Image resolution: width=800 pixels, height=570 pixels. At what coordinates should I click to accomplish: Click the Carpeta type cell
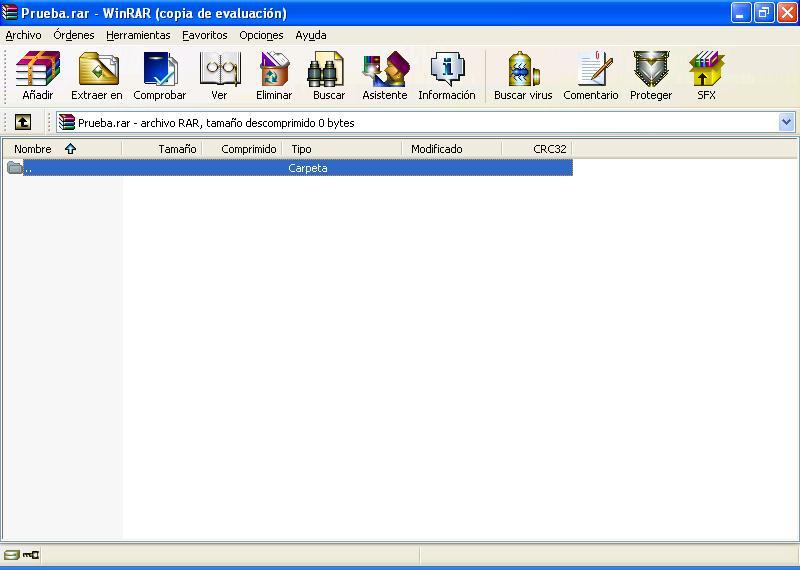(x=308, y=168)
